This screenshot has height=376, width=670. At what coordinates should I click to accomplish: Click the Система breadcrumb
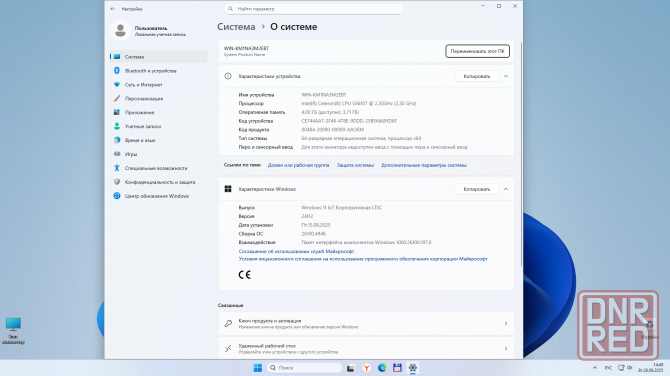(236, 26)
